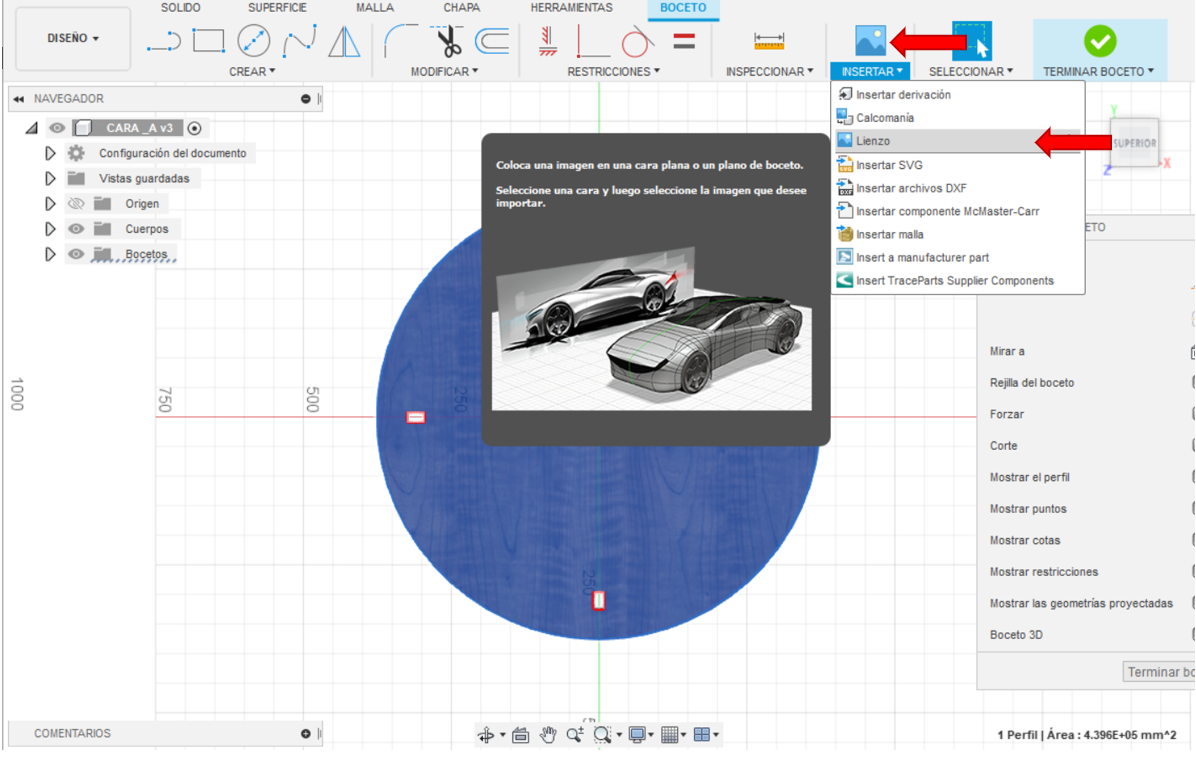The width and height of the screenshot is (1196, 757).
Task: Open the MODIFICAR dropdown menu
Action: pos(445,72)
